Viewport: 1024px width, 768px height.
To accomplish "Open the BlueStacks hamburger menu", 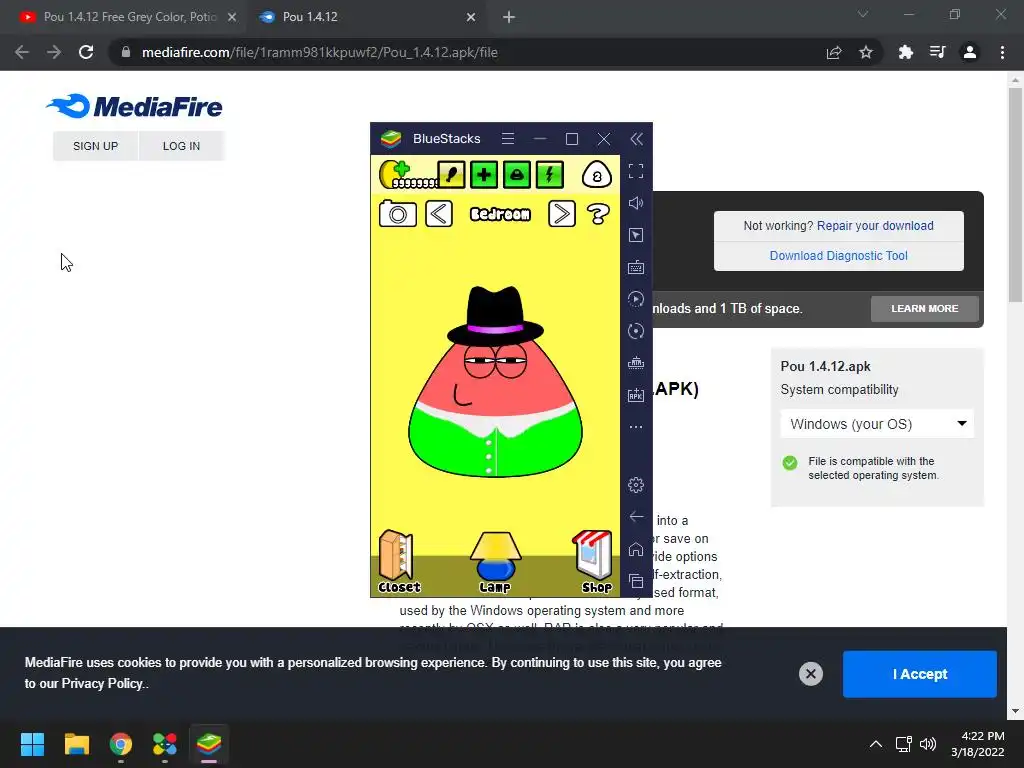I will pyautogui.click(x=508, y=138).
